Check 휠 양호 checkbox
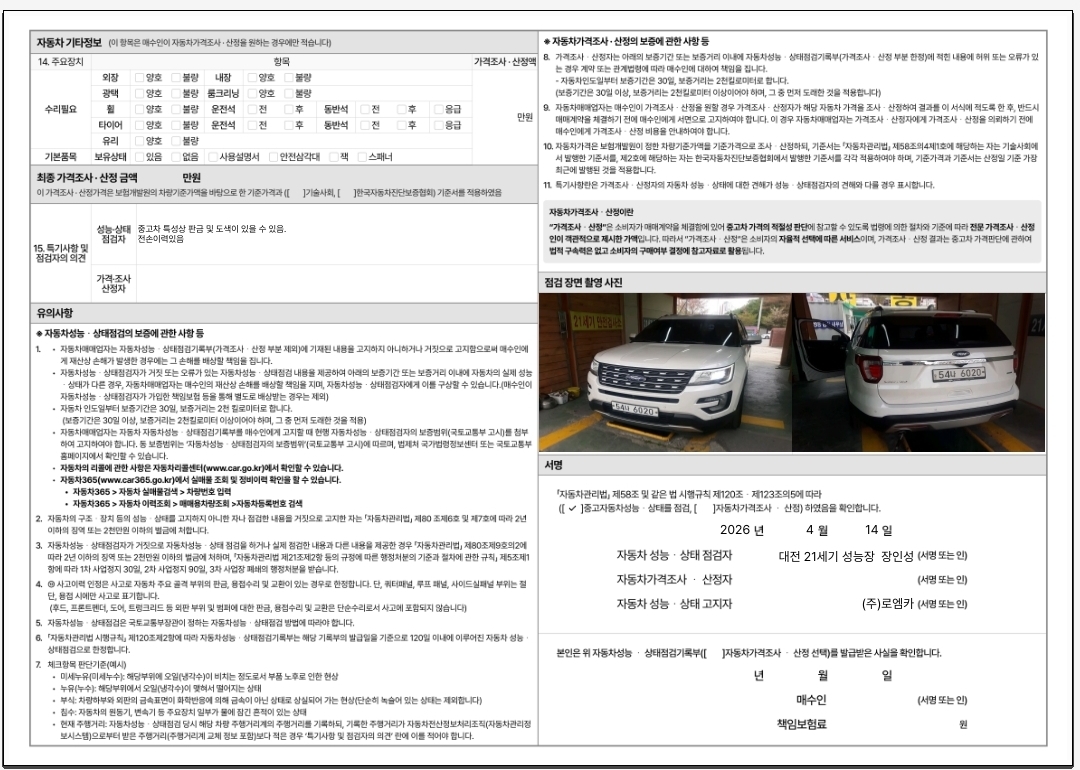1080x770 pixels. click(x=139, y=110)
